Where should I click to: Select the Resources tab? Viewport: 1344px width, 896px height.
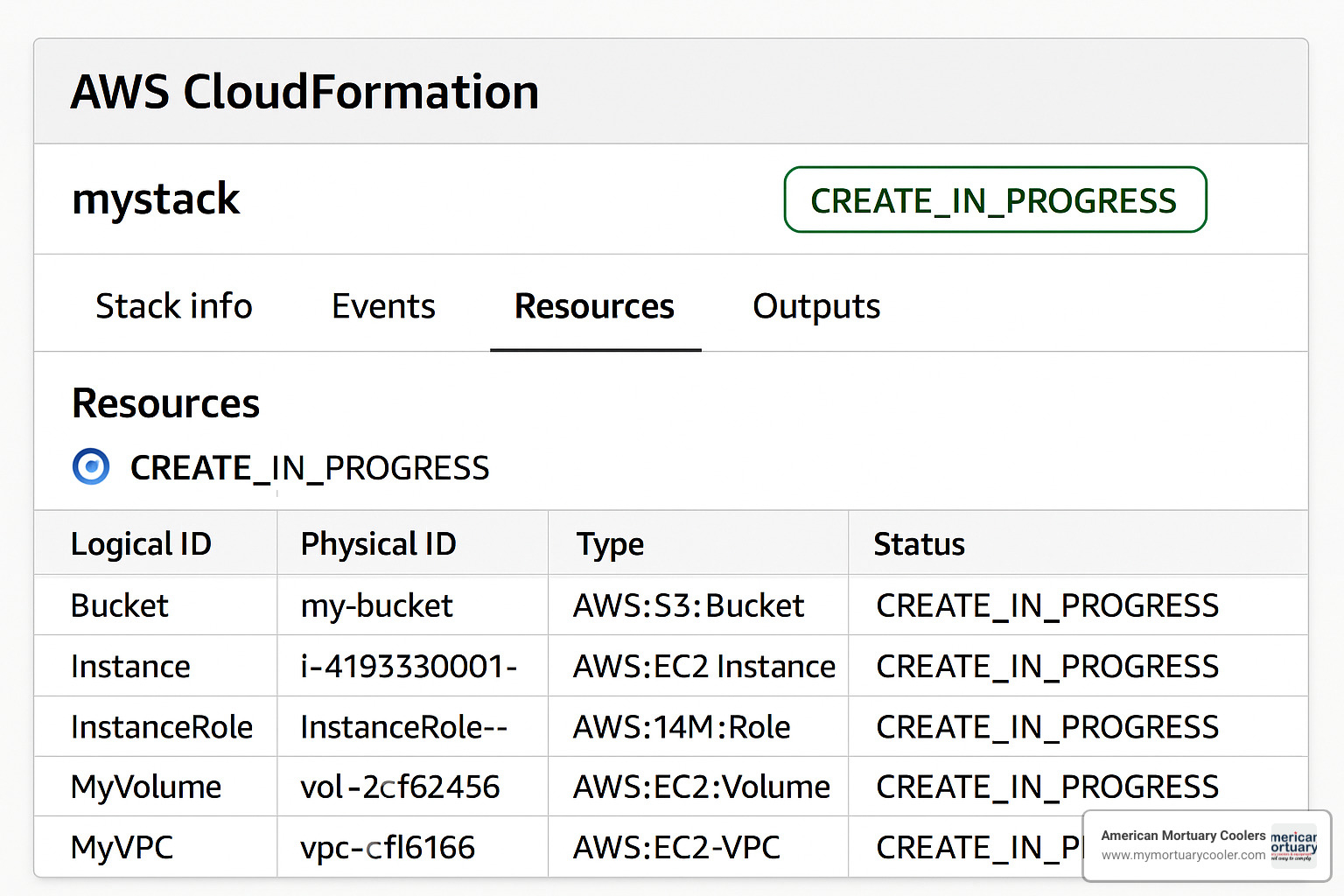point(595,306)
